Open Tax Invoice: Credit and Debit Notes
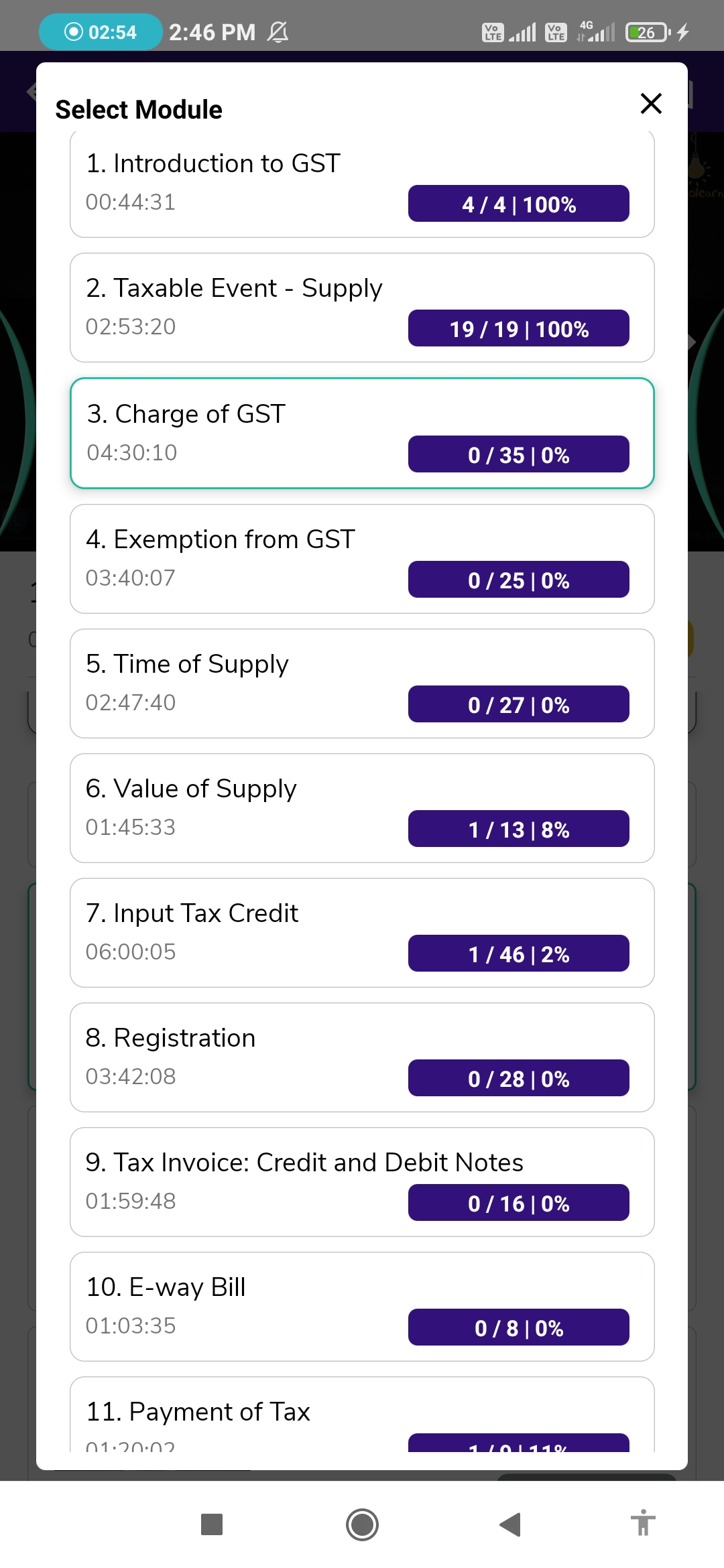Image resolution: width=724 pixels, height=1568 pixels. click(x=362, y=1181)
